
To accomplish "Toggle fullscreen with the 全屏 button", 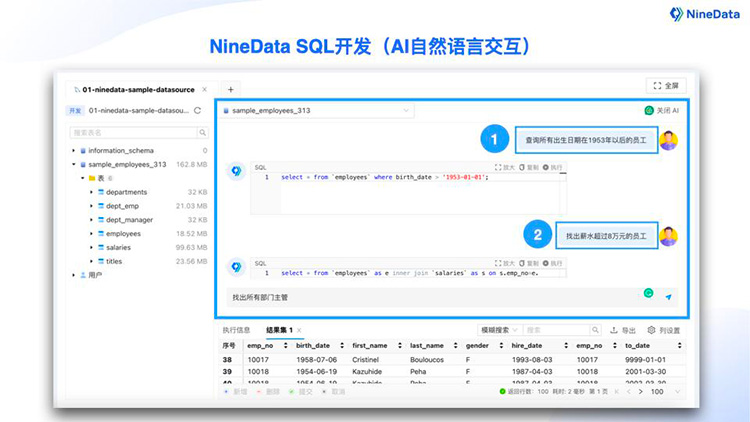I will (666, 86).
